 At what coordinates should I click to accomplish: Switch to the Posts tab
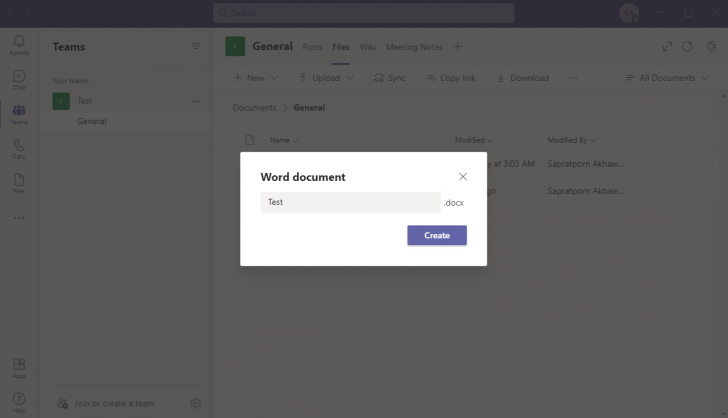(312, 47)
